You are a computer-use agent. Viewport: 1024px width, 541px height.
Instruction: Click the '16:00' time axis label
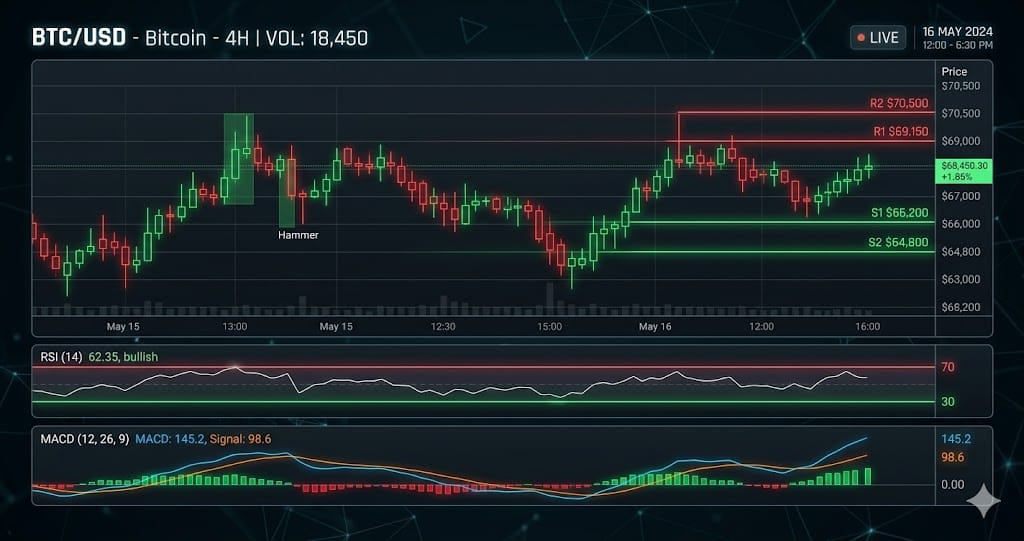click(x=867, y=326)
